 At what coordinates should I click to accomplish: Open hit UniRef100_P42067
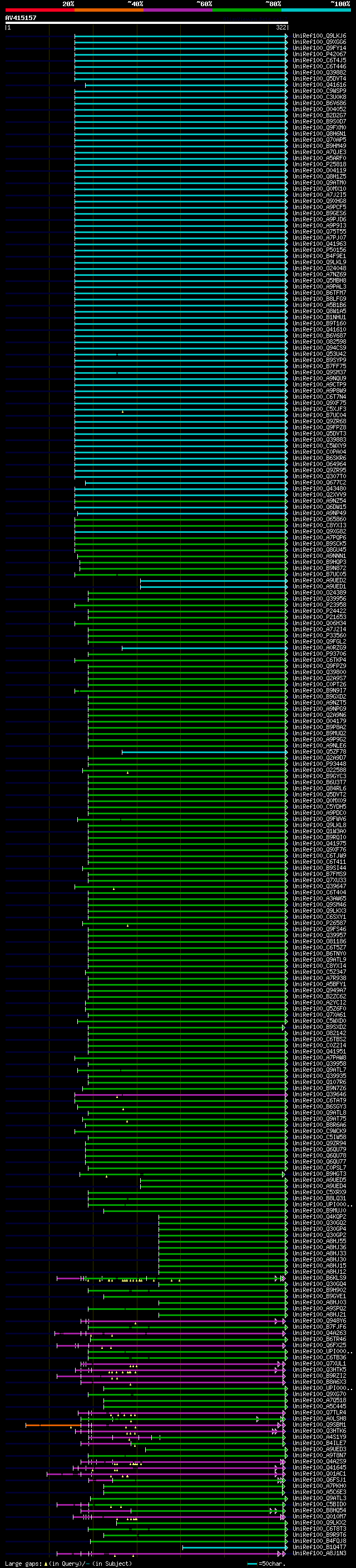pos(319,54)
